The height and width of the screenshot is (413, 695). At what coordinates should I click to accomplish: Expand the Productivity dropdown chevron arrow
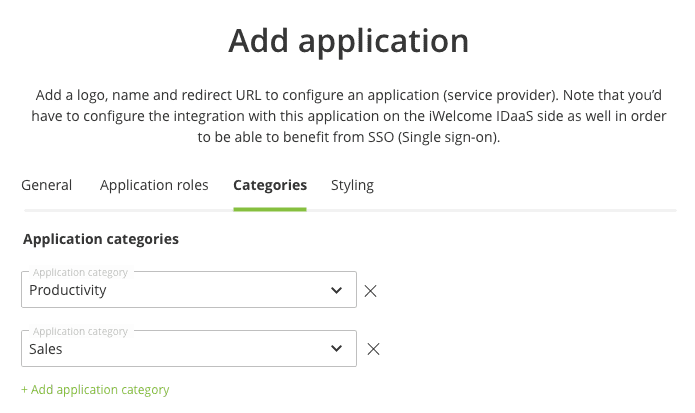point(336,291)
